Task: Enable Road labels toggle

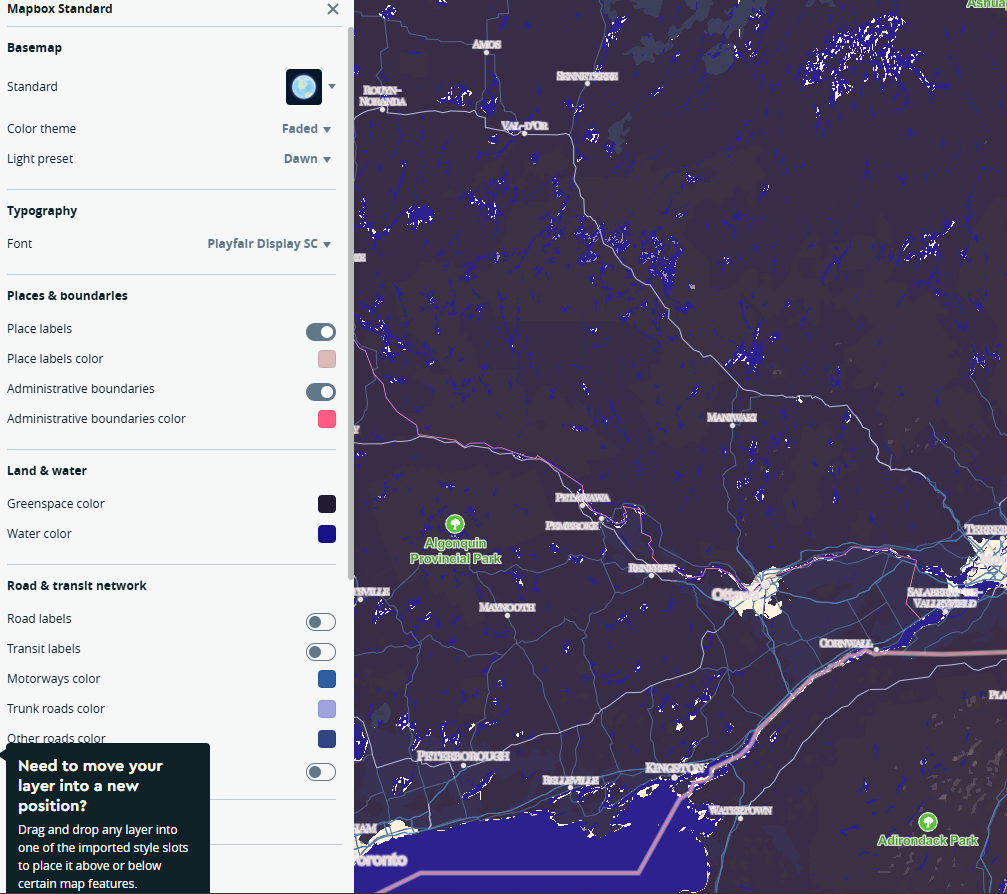Action: point(321,622)
